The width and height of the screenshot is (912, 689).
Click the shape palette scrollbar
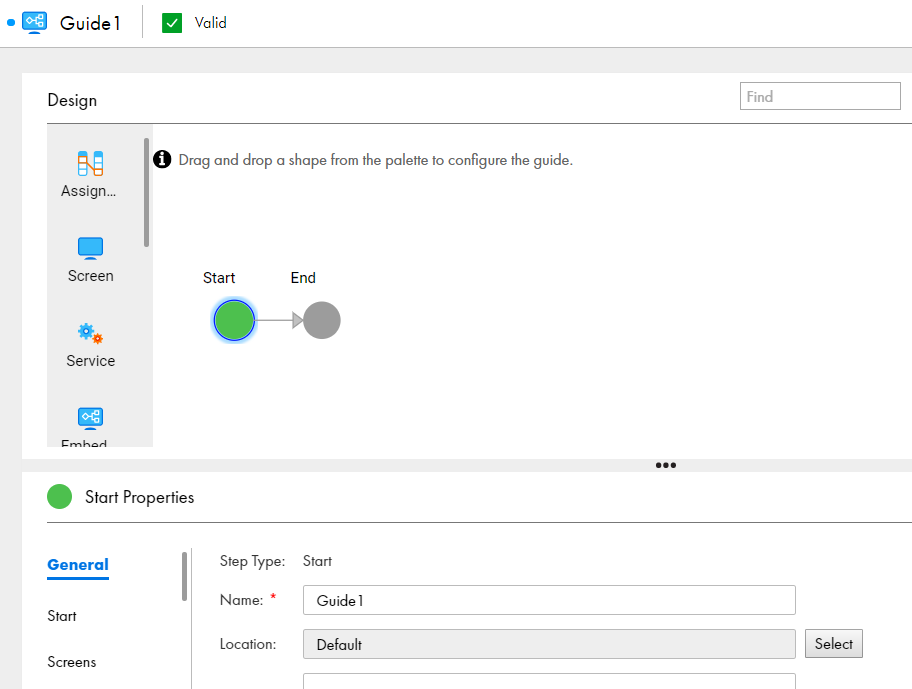click(x=147, y=192)
